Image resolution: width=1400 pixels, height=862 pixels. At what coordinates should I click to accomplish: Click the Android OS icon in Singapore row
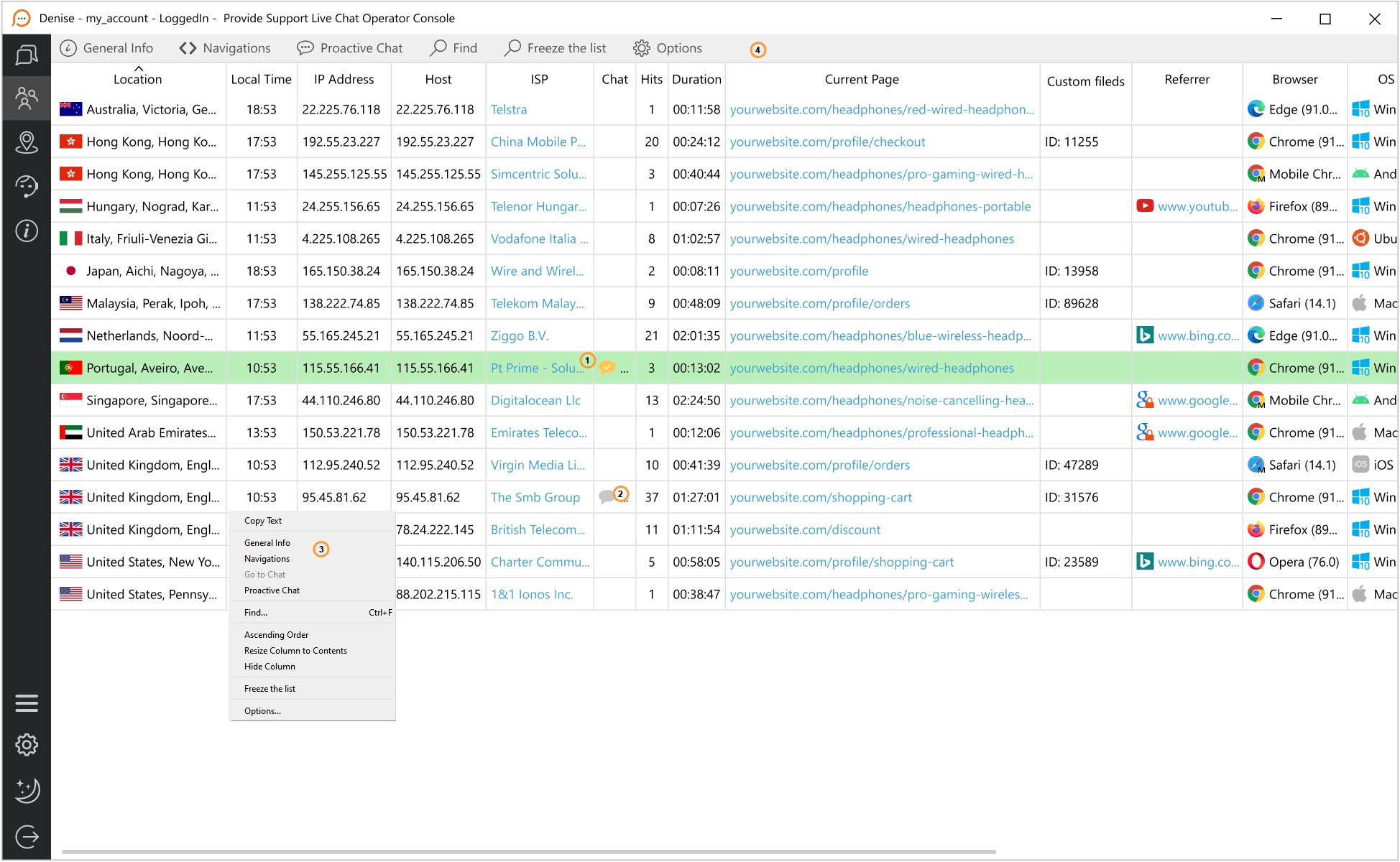click(x=1360, y=400)
